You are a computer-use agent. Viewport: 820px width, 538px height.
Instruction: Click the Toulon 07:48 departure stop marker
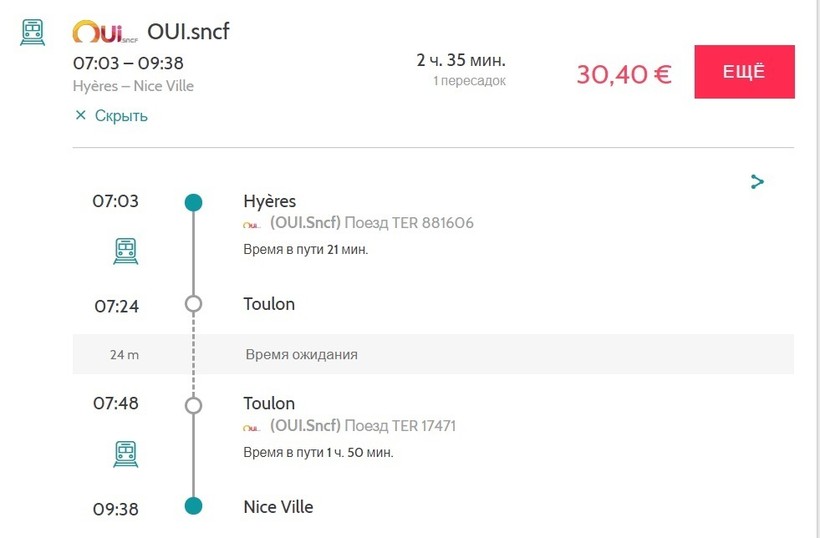pos(194,405)
